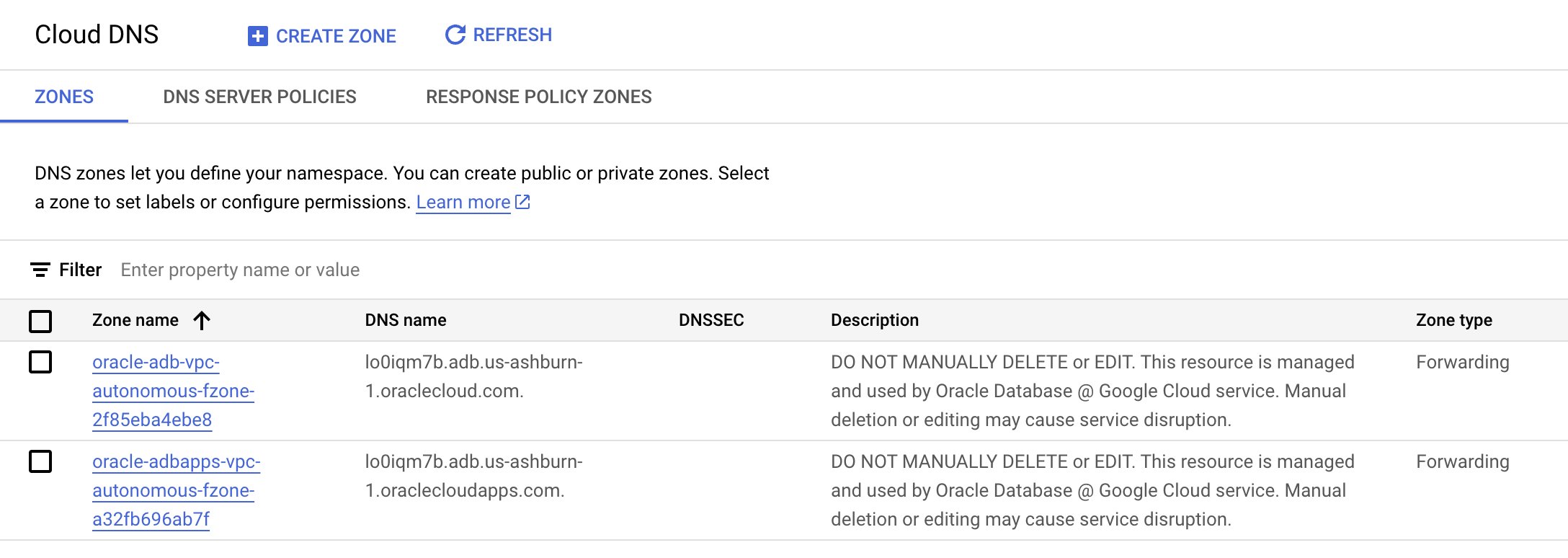Click the Zone name sort arrow
Screen dimensions: 1568x558
[x=202, y=320]
